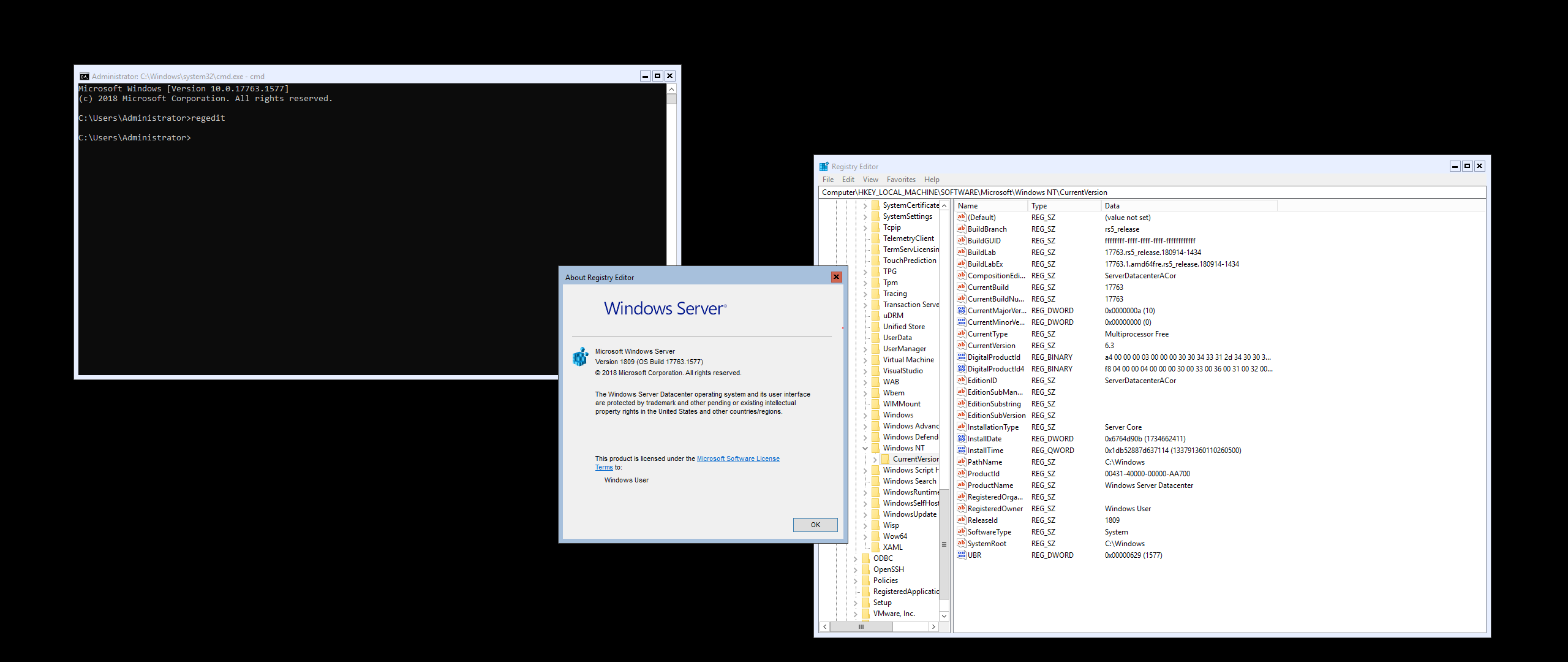
Task: Click the DigitalProductId binary value icon
Action: [x=962, y=357]
